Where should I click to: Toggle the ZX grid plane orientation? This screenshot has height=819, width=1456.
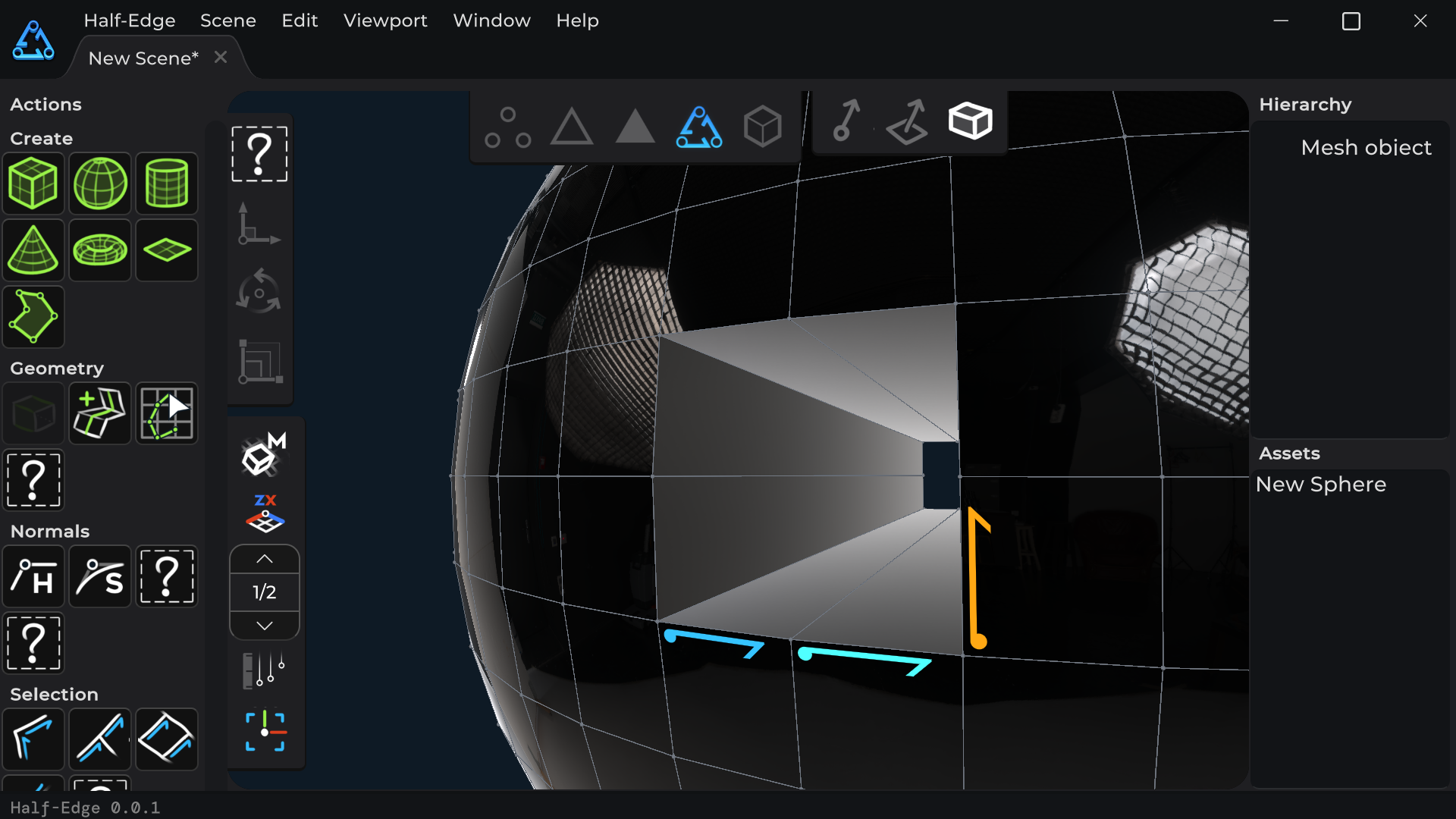click(265, 513)
